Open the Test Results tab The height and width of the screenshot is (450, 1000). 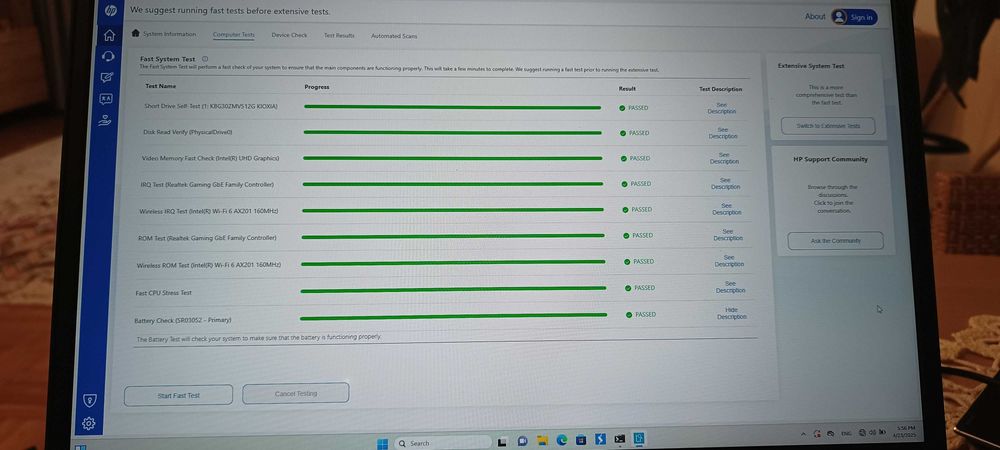[339, 36]
